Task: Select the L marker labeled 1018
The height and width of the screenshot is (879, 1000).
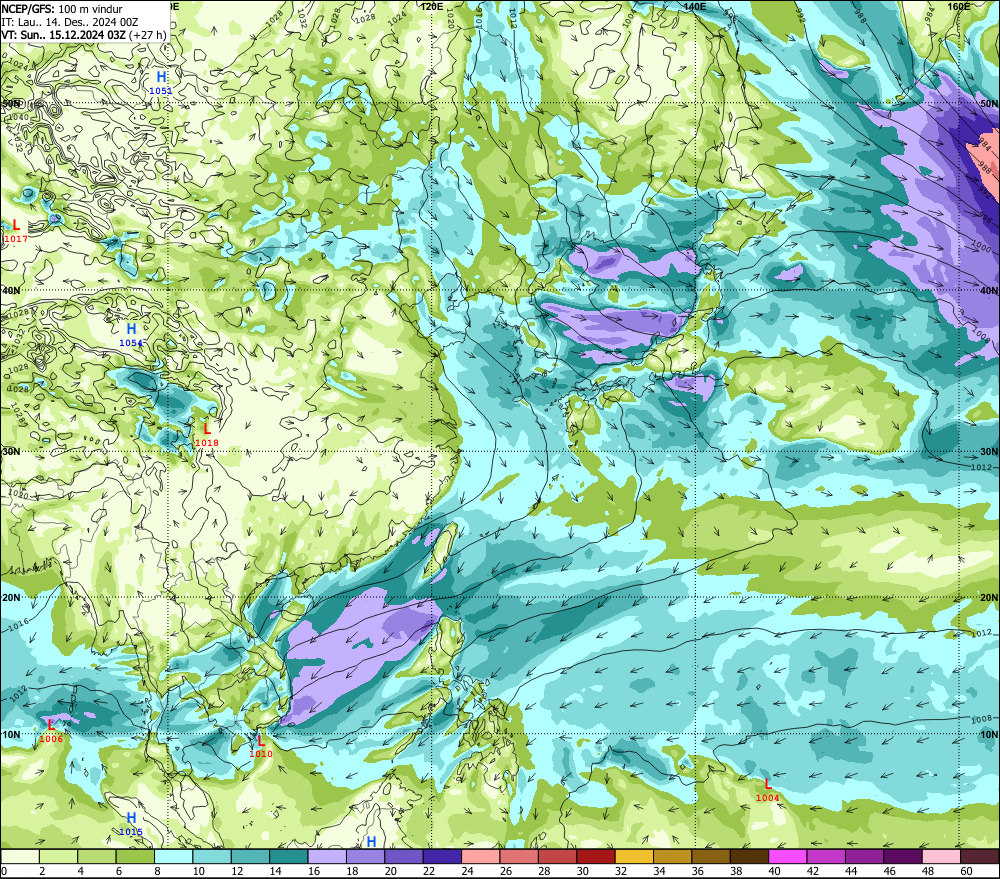Action: pyautogui.click(x=207, y=429)
